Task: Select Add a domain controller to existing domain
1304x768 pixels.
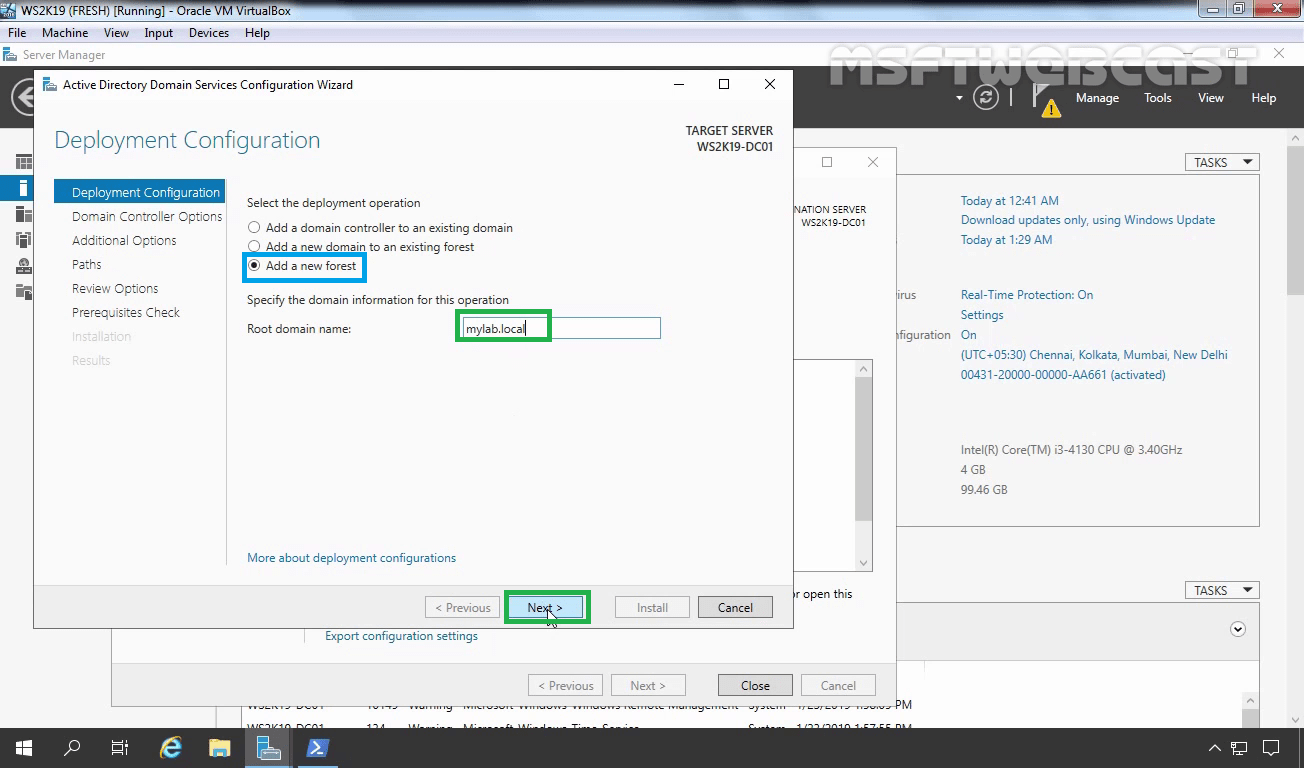Action: [380, 228]
